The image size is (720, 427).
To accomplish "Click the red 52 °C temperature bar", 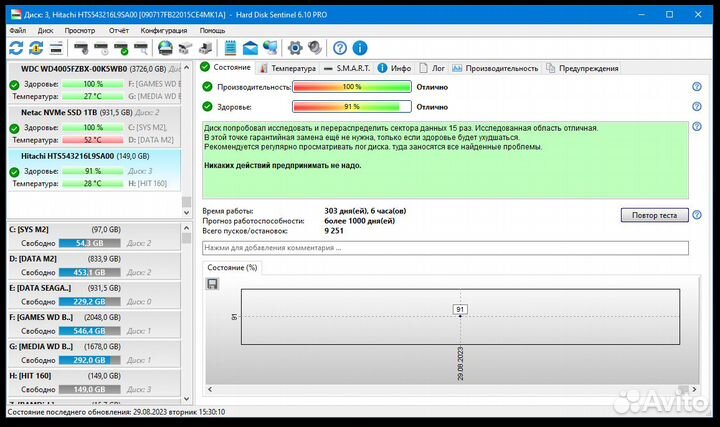I will point(93,140).
